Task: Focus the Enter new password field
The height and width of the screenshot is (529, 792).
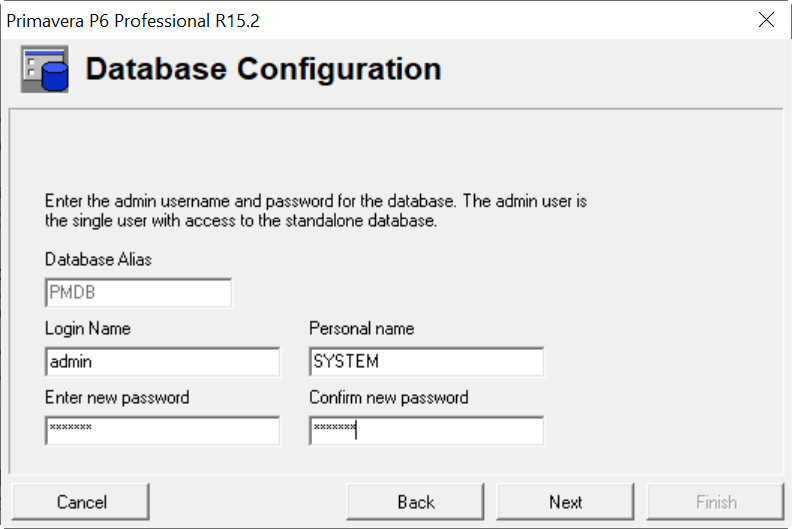Action: click(x=162, y=431)
